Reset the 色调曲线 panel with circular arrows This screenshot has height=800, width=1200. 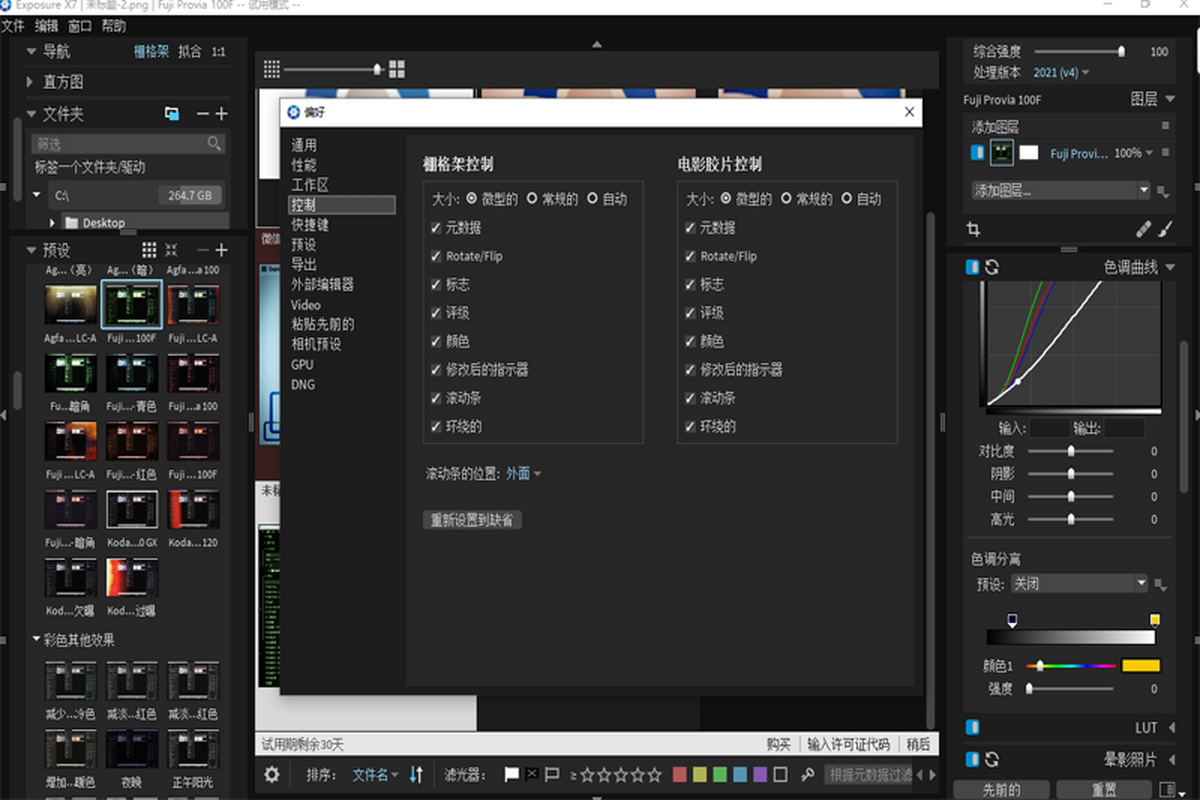click(x=992, y=267)
